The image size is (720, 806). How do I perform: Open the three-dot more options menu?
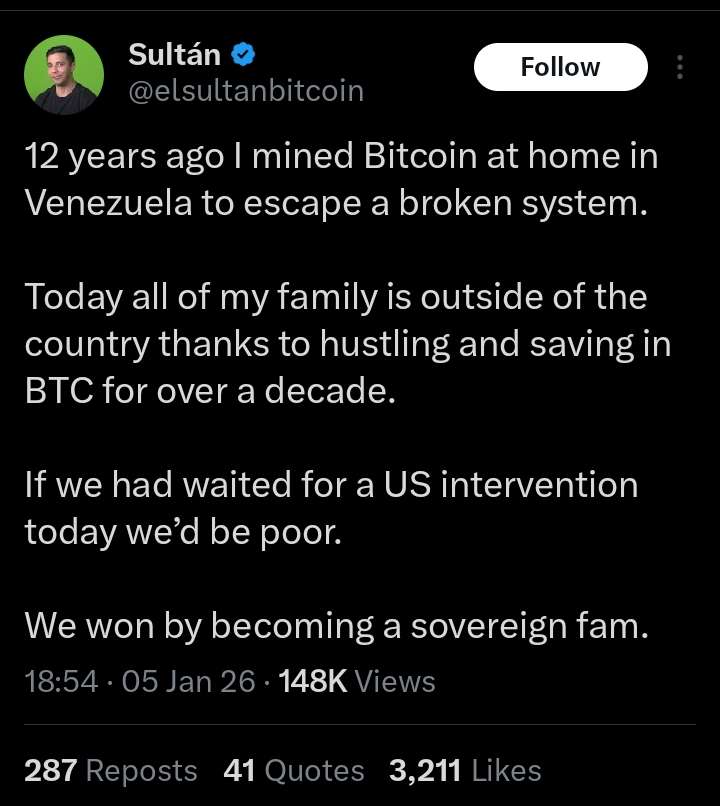[x=680, y=67]
